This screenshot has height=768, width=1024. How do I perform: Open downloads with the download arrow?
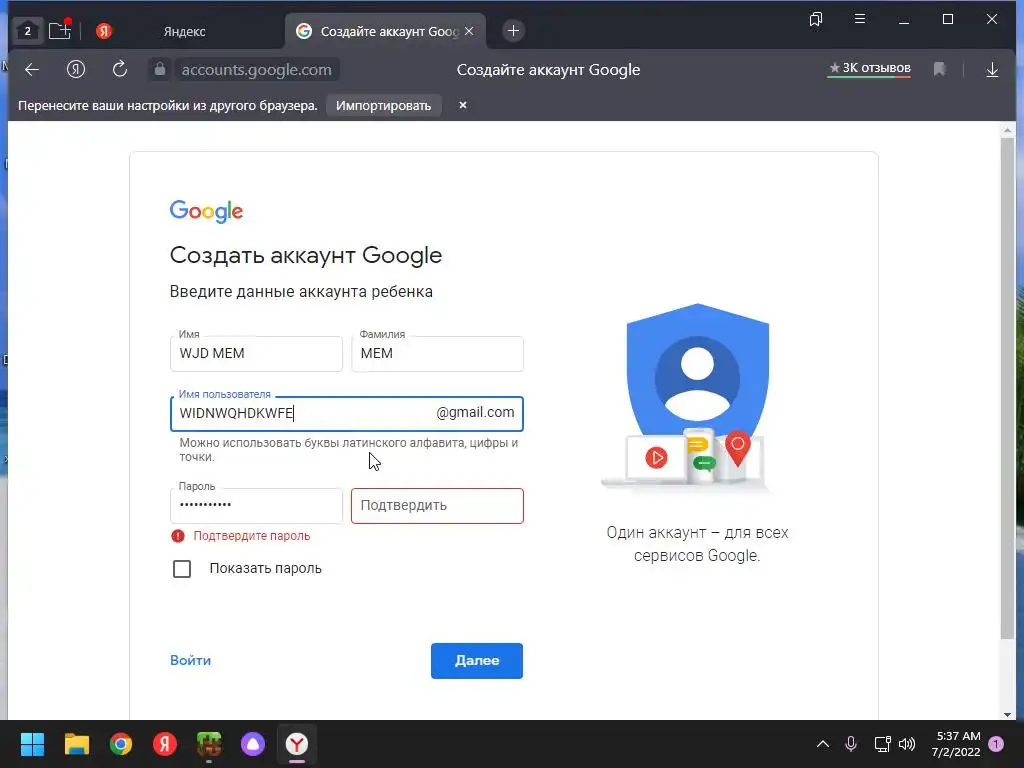pyautogui.click(x=992, y=69)
